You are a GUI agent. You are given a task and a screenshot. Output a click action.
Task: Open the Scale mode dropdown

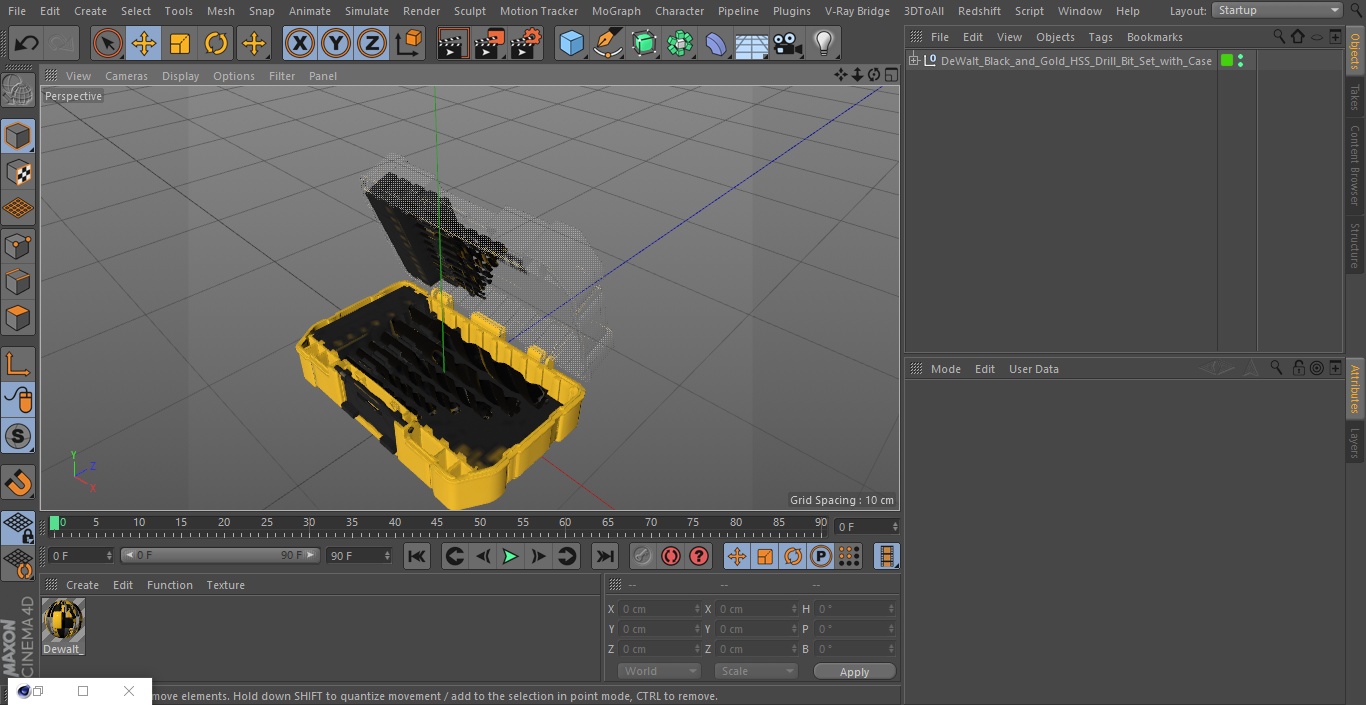click(755, 671)
